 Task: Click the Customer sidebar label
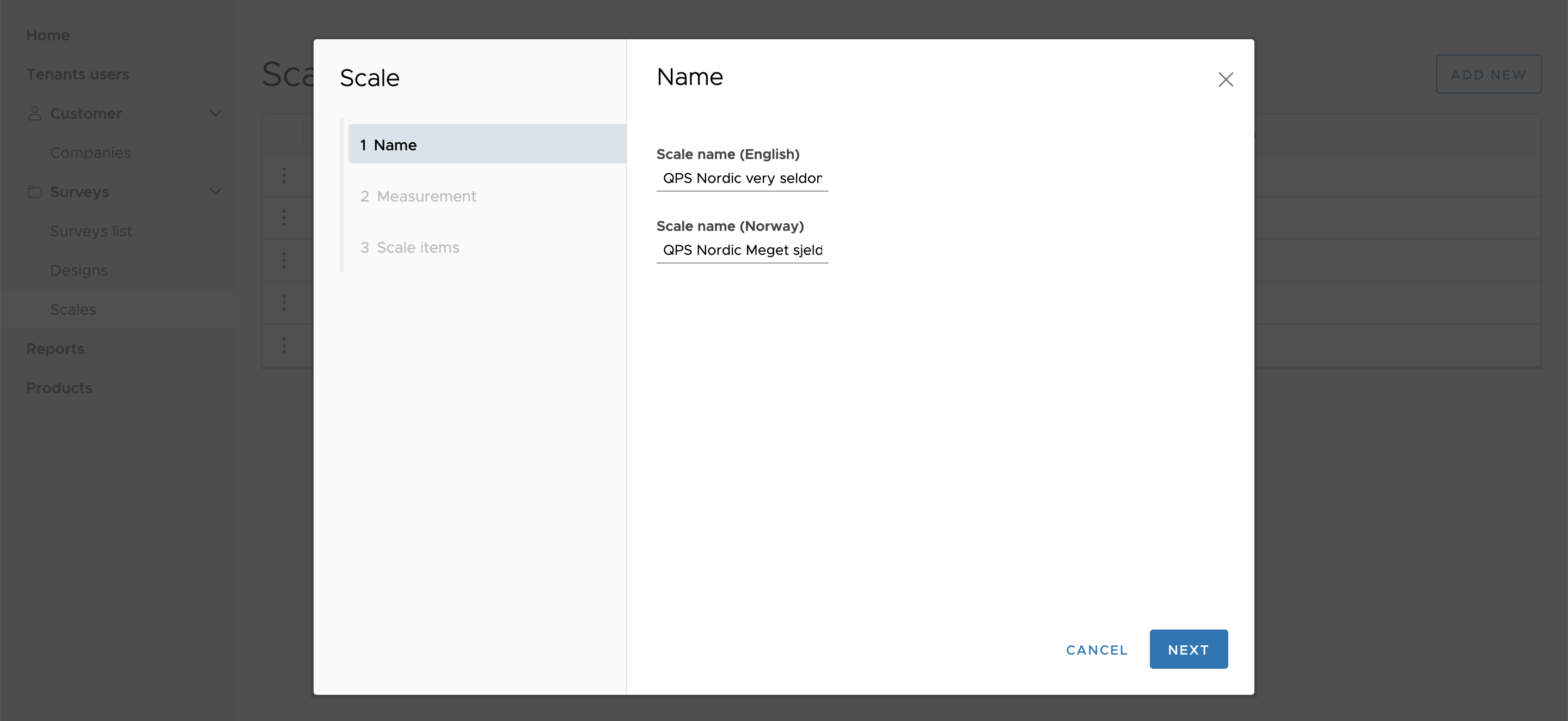tap(86, 113)
